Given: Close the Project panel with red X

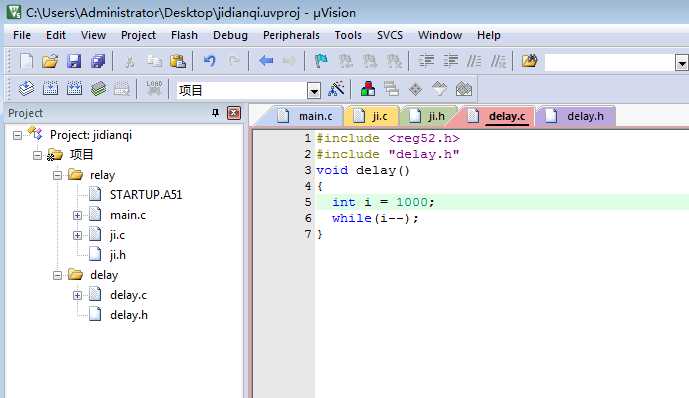Looking at the screenshot, I should pyautogui.click(x=234, y=113).
